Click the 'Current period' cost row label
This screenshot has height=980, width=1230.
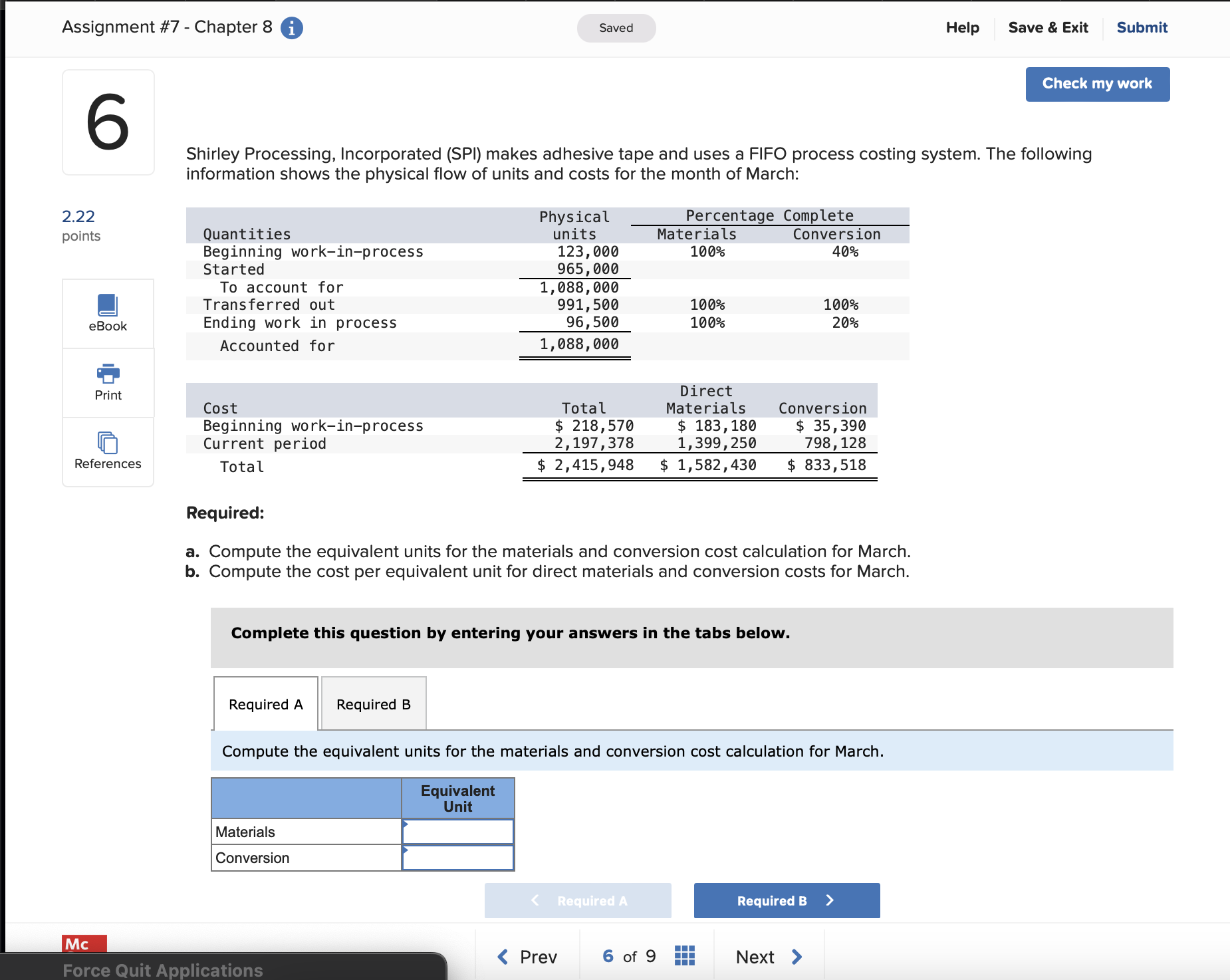[265, 443]
